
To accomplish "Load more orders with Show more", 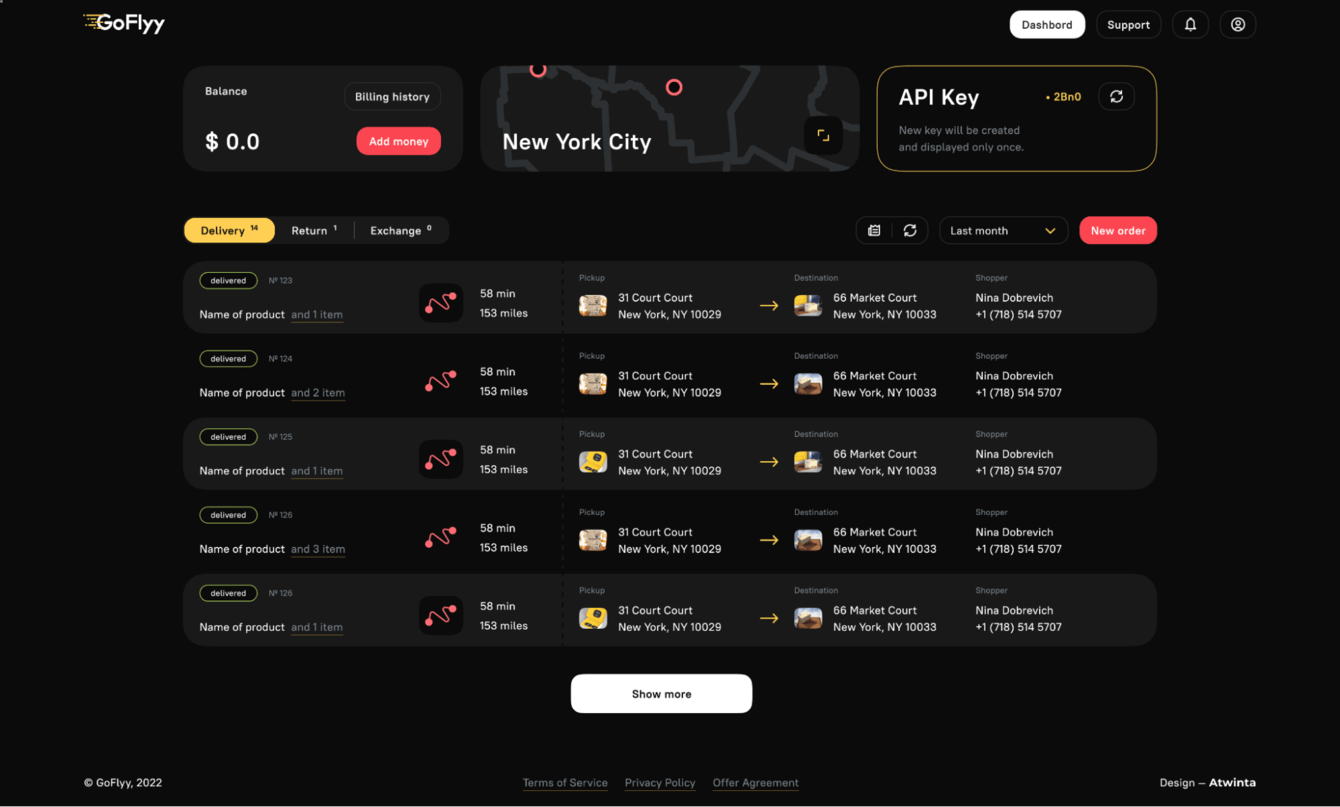I will click(661, 694).
